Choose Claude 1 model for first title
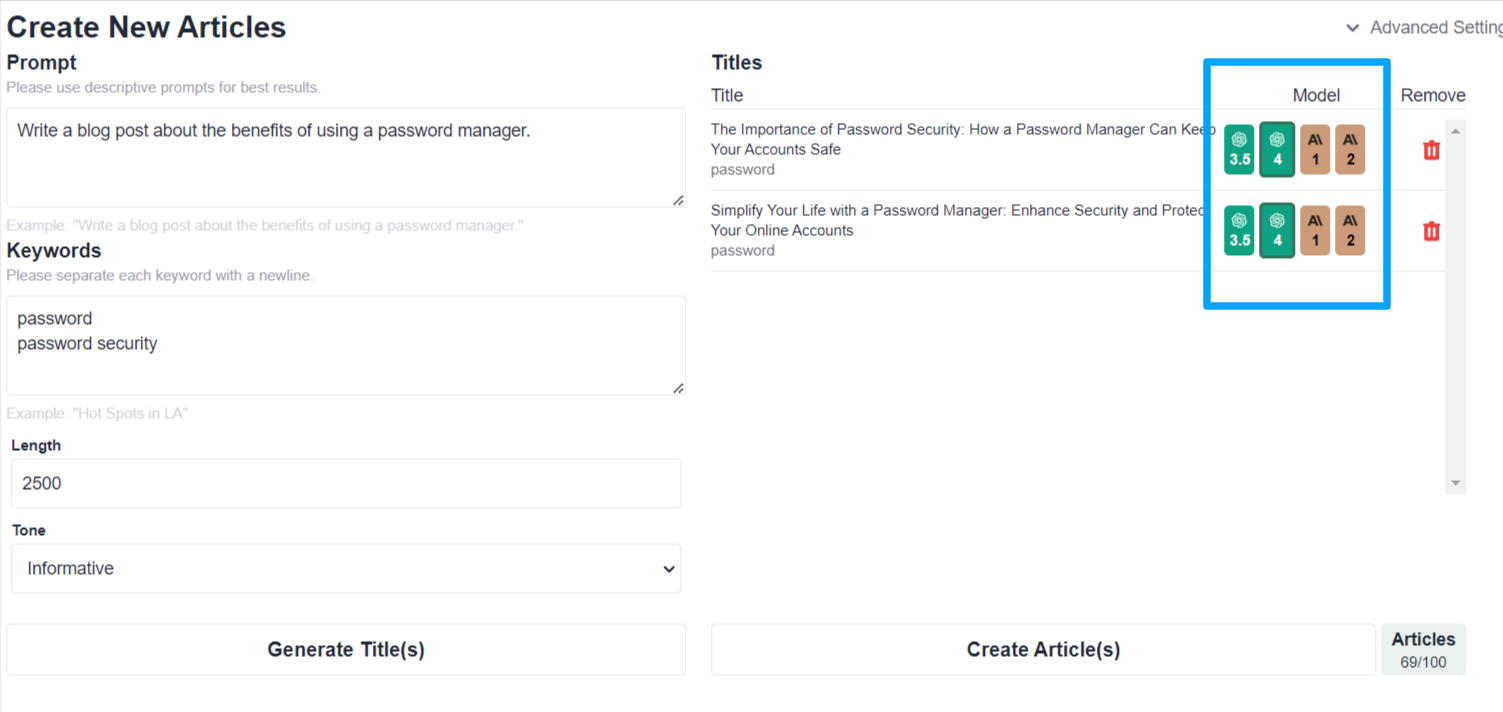Image resolution: width=1503 pixels, height=712 pixels. (x=1315, y=149)
